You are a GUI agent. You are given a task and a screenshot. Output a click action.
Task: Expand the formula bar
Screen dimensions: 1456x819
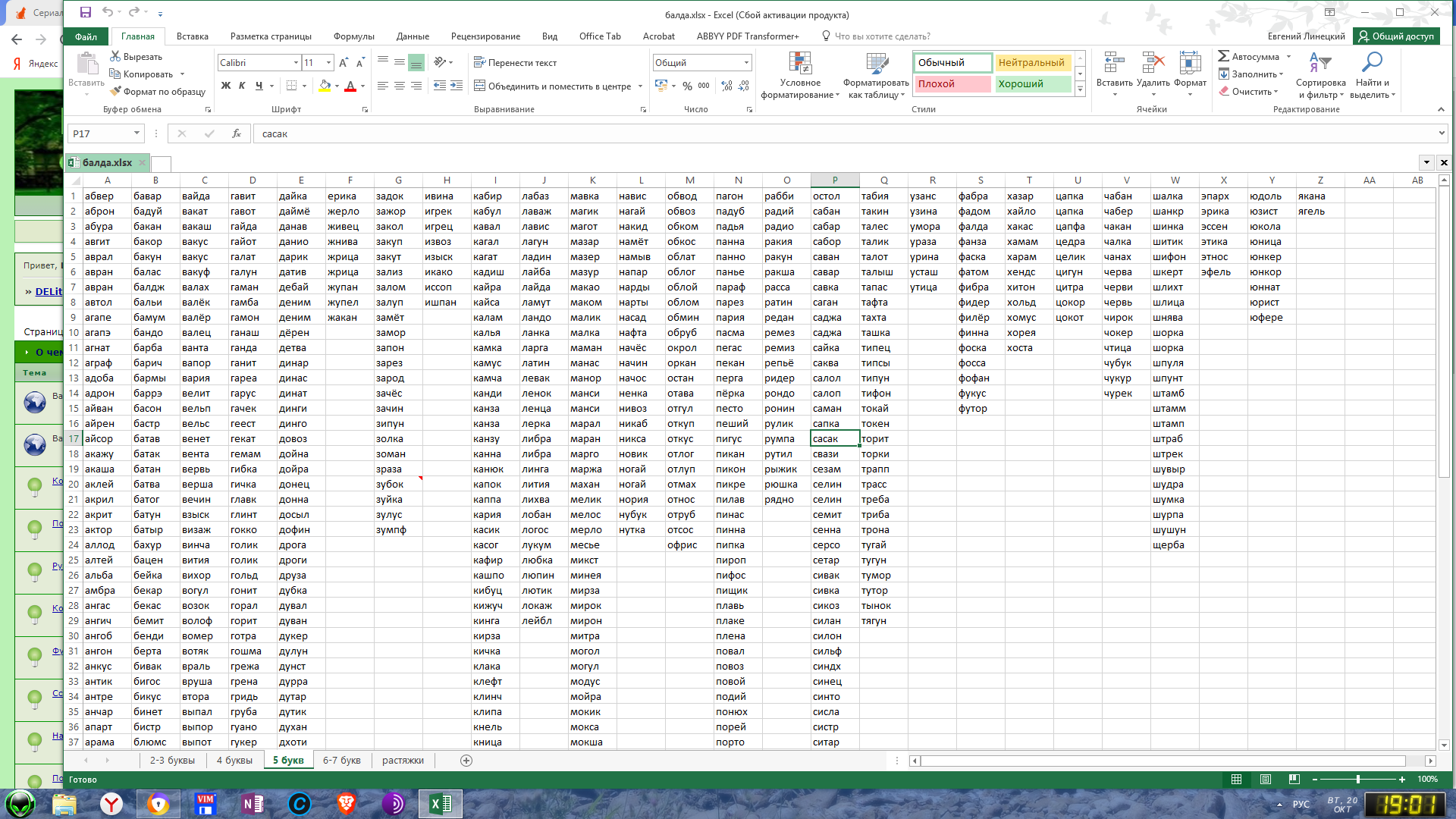1442,133
